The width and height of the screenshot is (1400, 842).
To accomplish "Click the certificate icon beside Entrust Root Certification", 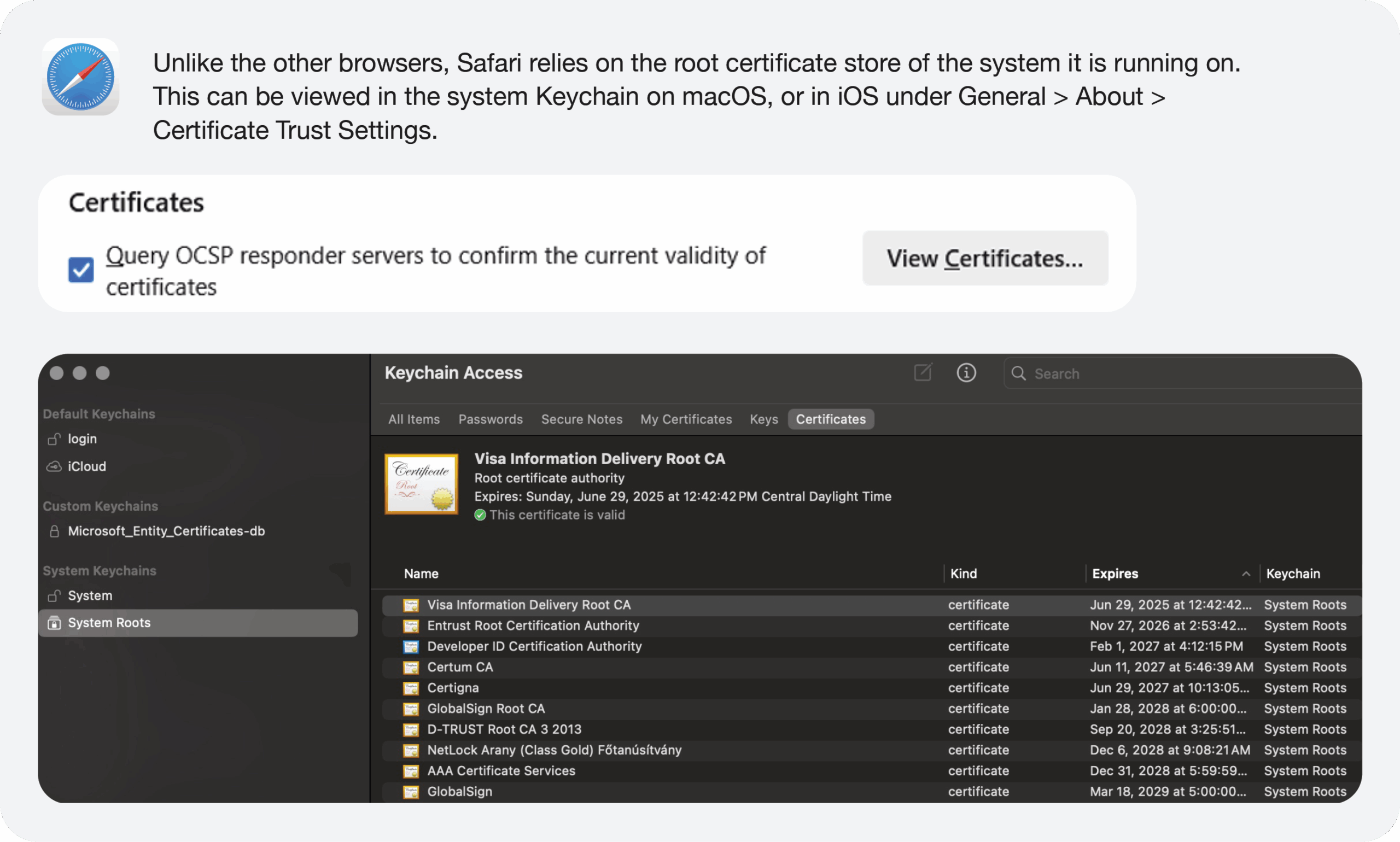I will point(411,627).
